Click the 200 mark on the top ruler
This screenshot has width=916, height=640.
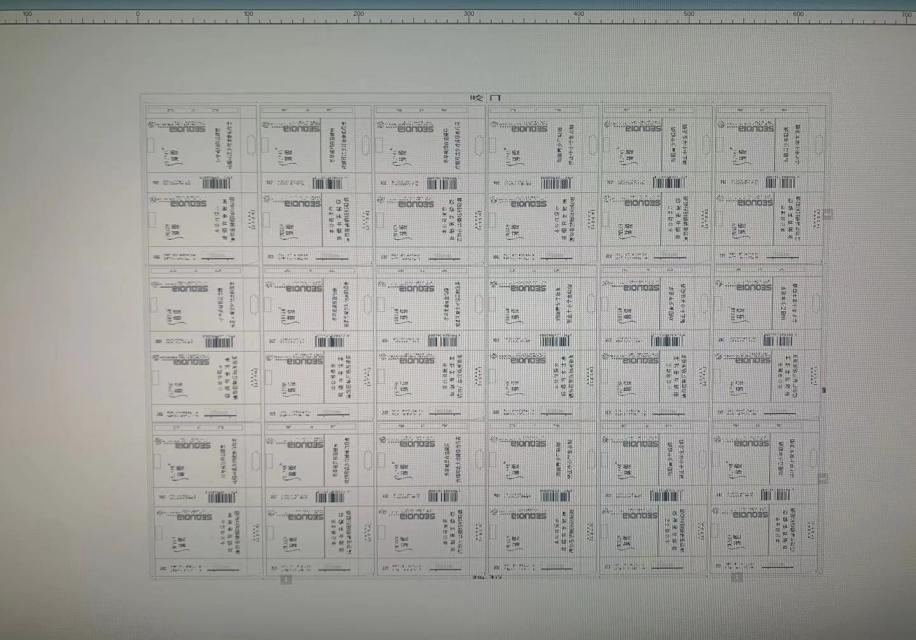359,15
